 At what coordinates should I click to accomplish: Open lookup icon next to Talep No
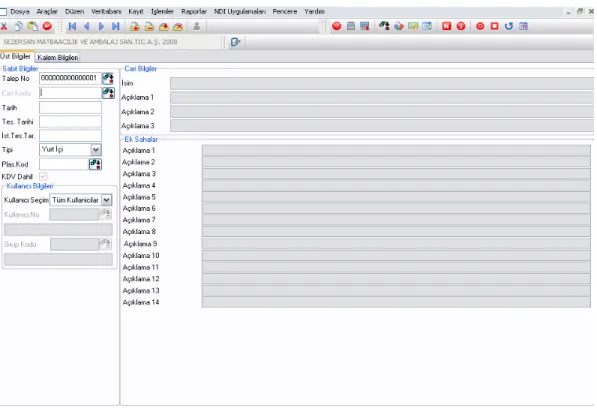[108, 78]
